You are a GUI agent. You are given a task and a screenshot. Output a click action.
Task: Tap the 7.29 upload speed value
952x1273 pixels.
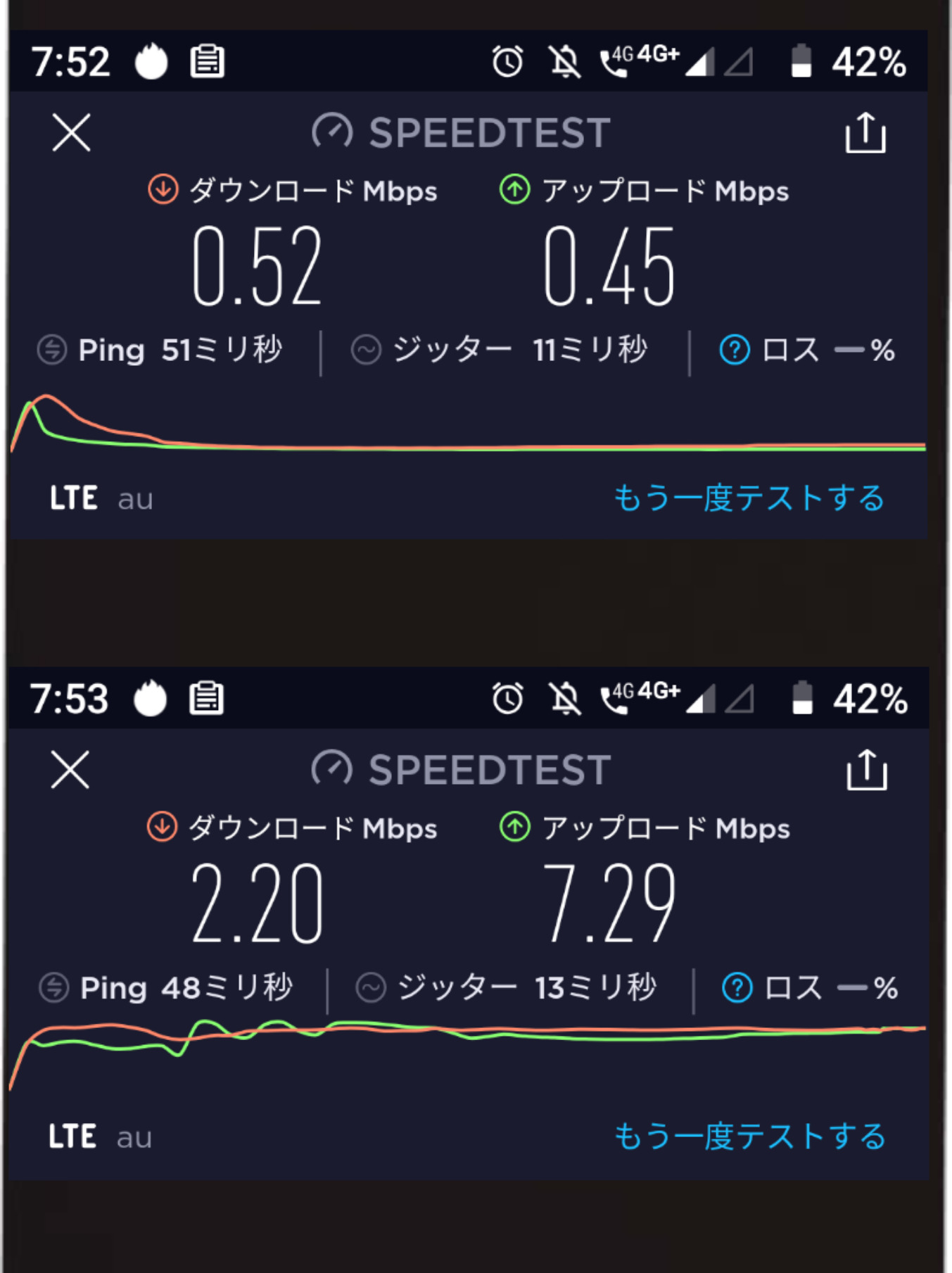[x=609, y=904]
